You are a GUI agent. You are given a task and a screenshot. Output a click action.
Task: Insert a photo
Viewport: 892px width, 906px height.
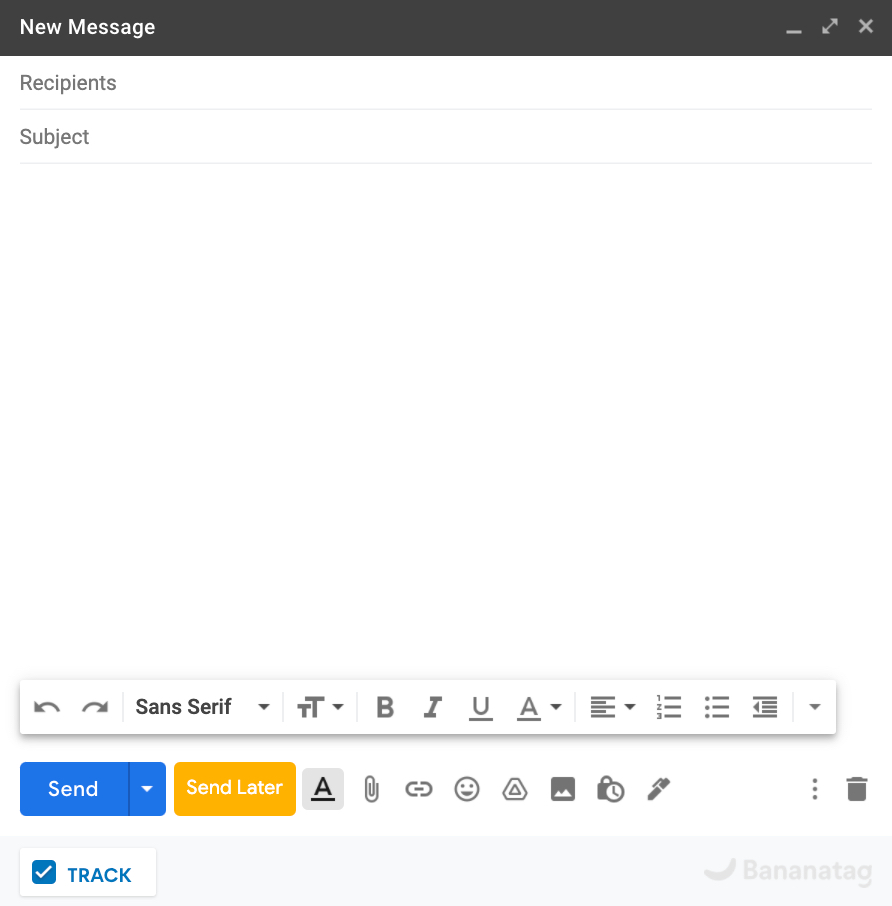(x=563, y=789)
